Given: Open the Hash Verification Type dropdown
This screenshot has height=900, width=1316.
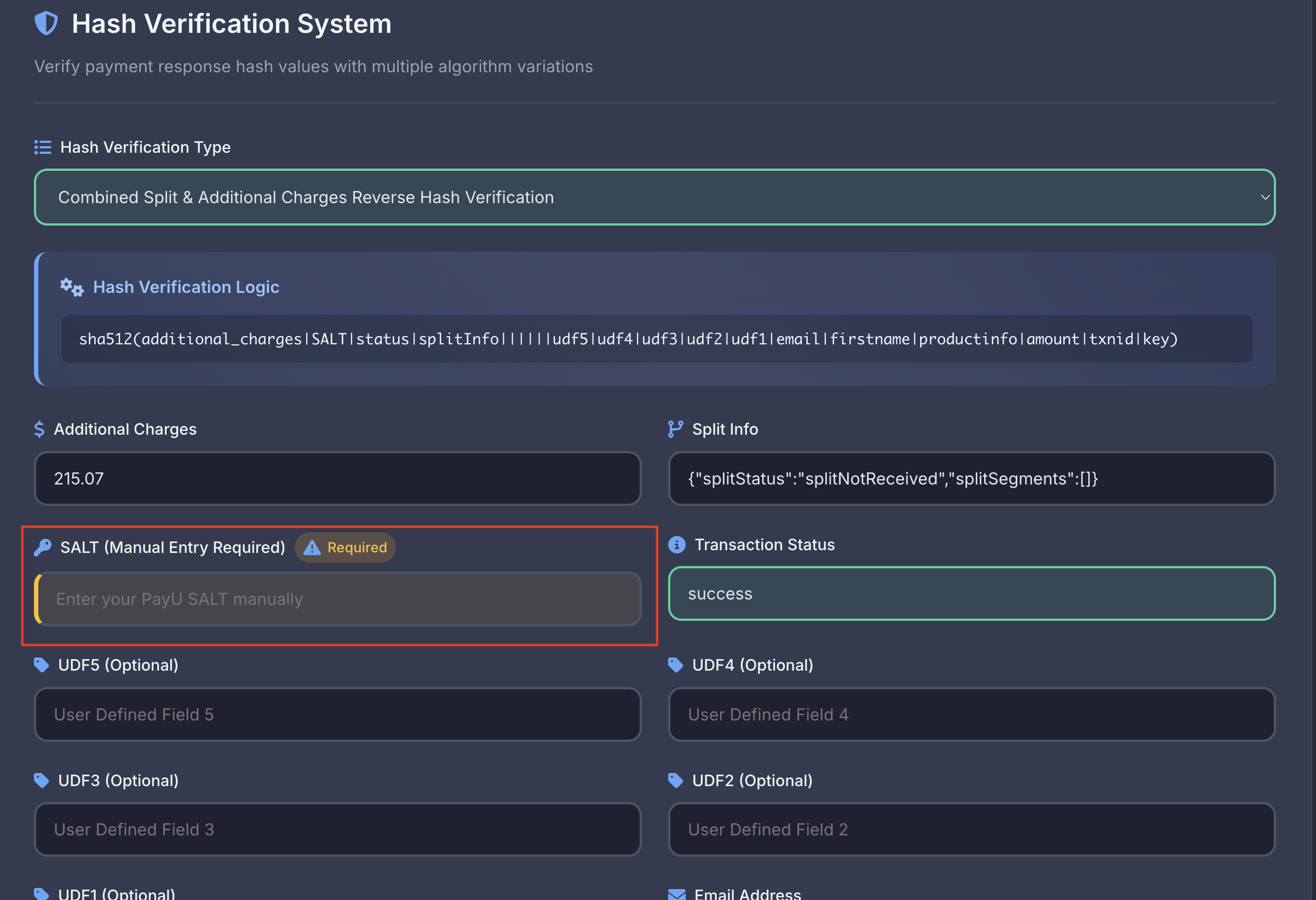Looking at the screenshot, I should click(623, 197).
